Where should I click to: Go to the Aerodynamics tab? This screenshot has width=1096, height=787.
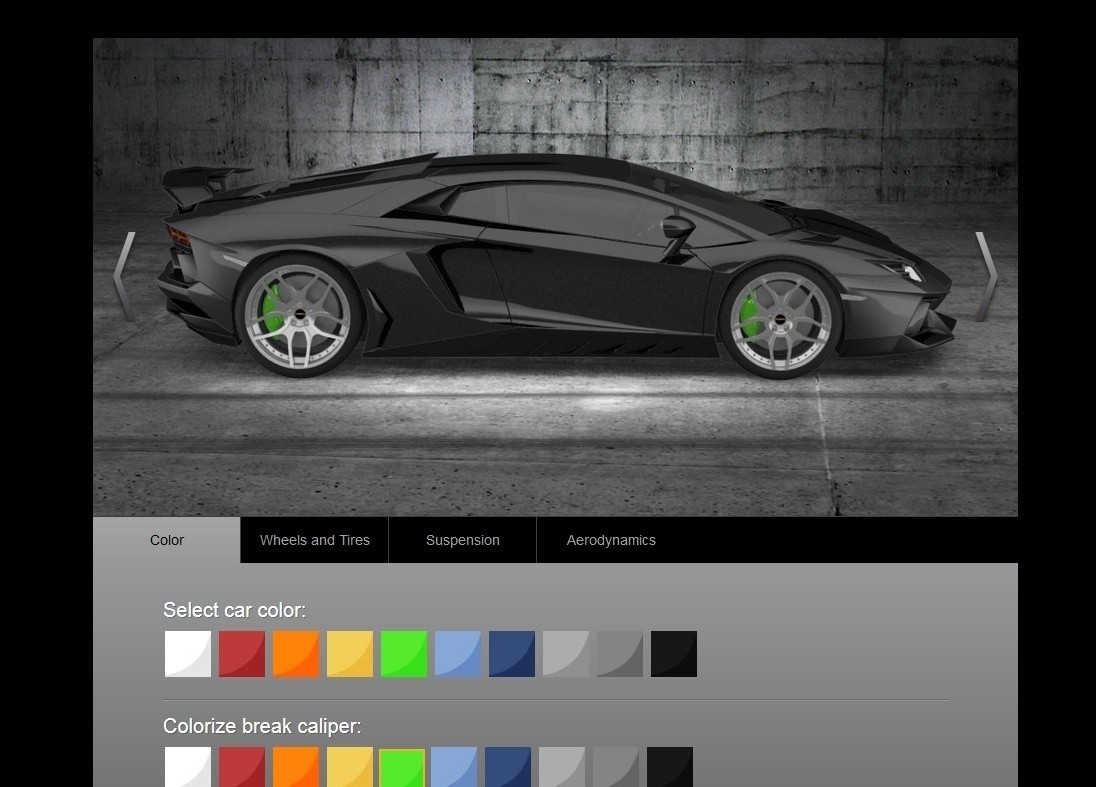611,540
